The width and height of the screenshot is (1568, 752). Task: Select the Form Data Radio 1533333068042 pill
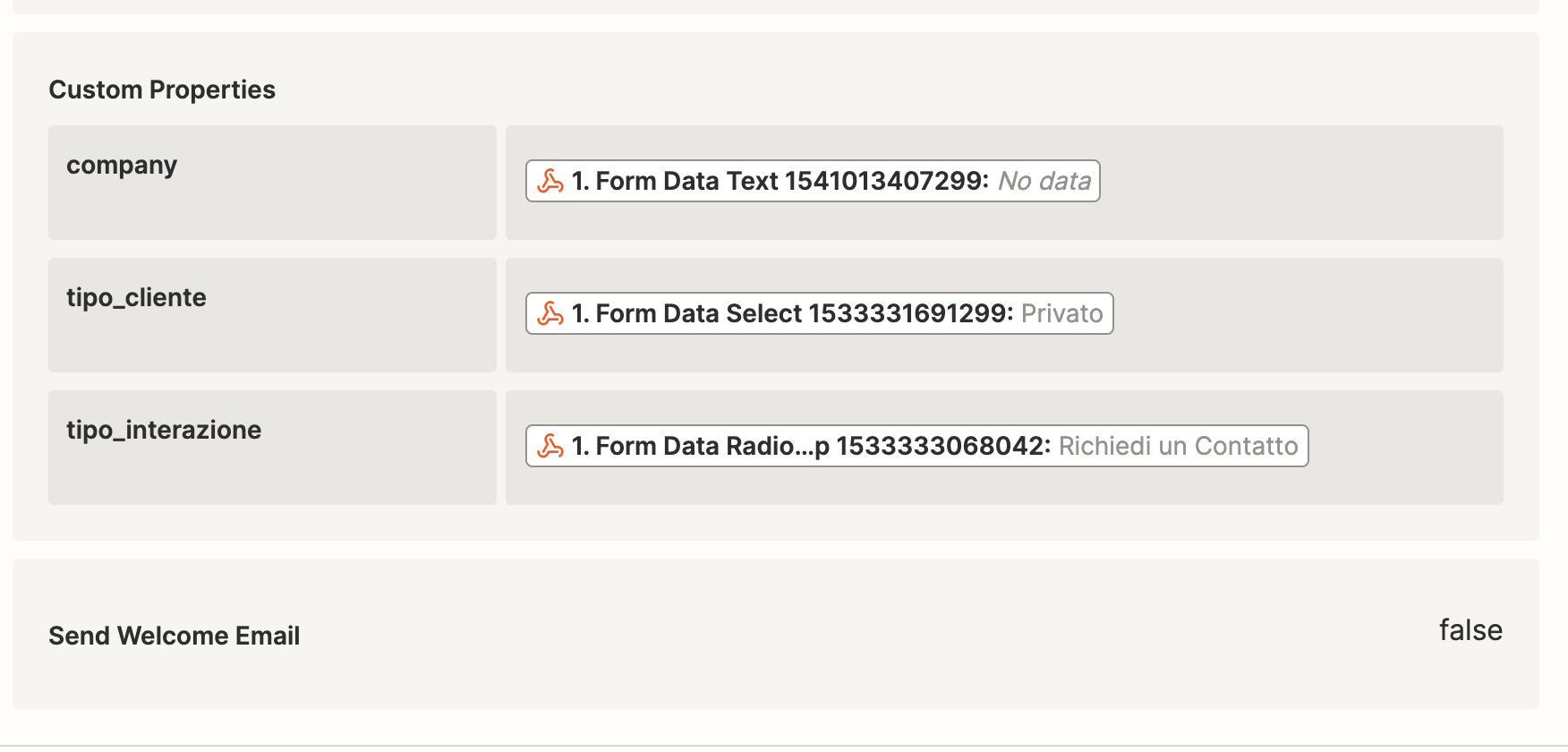(x=916, y=446)
